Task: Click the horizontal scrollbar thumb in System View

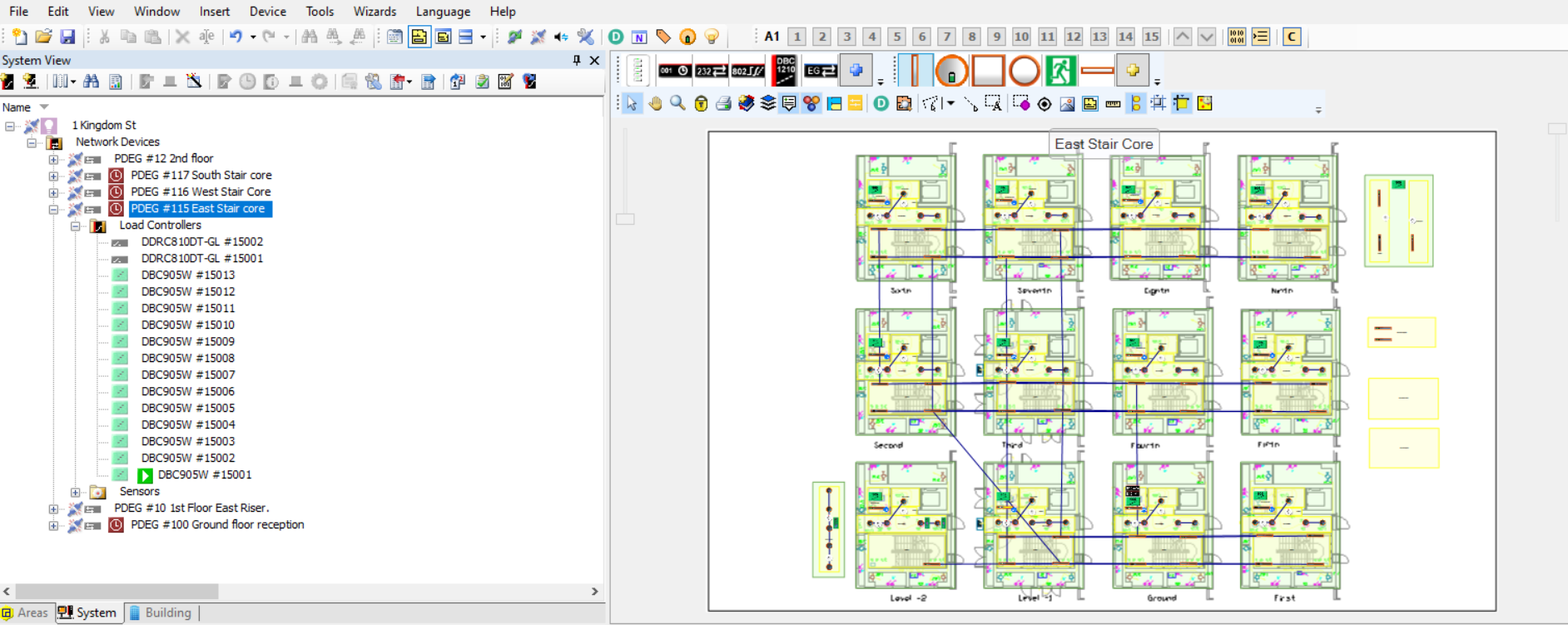Action: (117, 591)
